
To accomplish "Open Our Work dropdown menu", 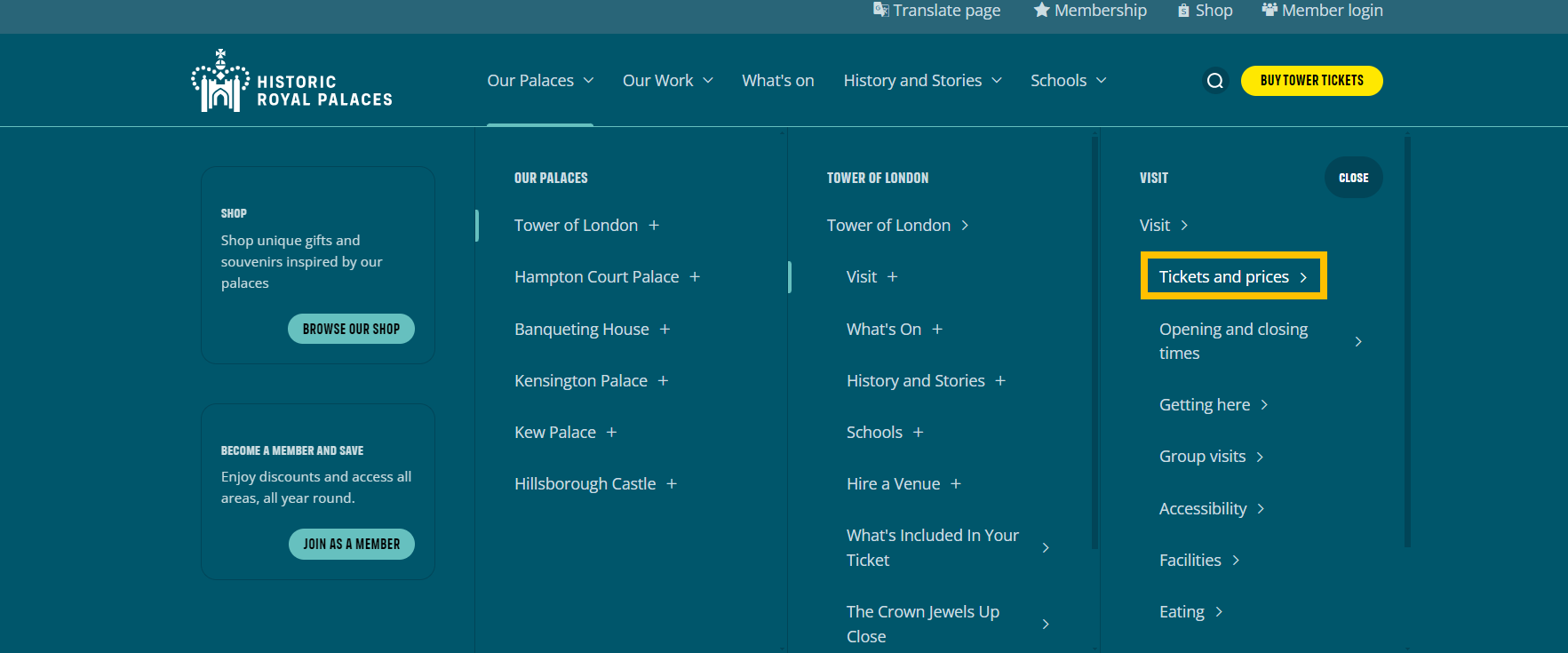I will pos(668,81).
